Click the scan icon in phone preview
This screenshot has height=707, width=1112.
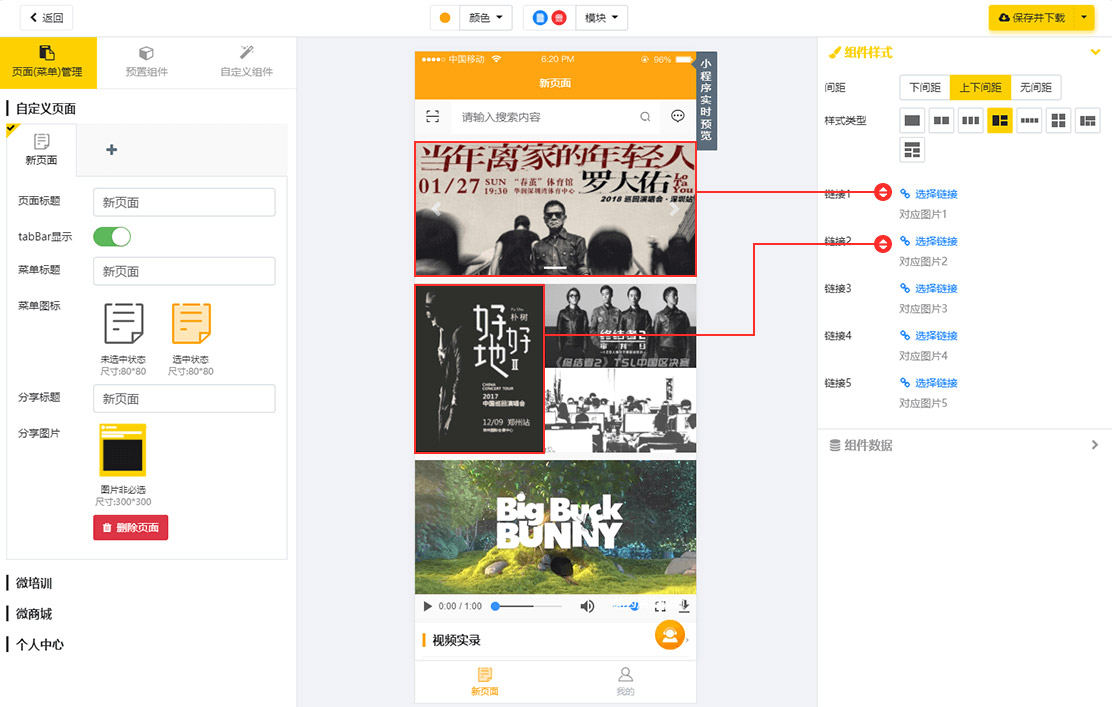[433, 116]
